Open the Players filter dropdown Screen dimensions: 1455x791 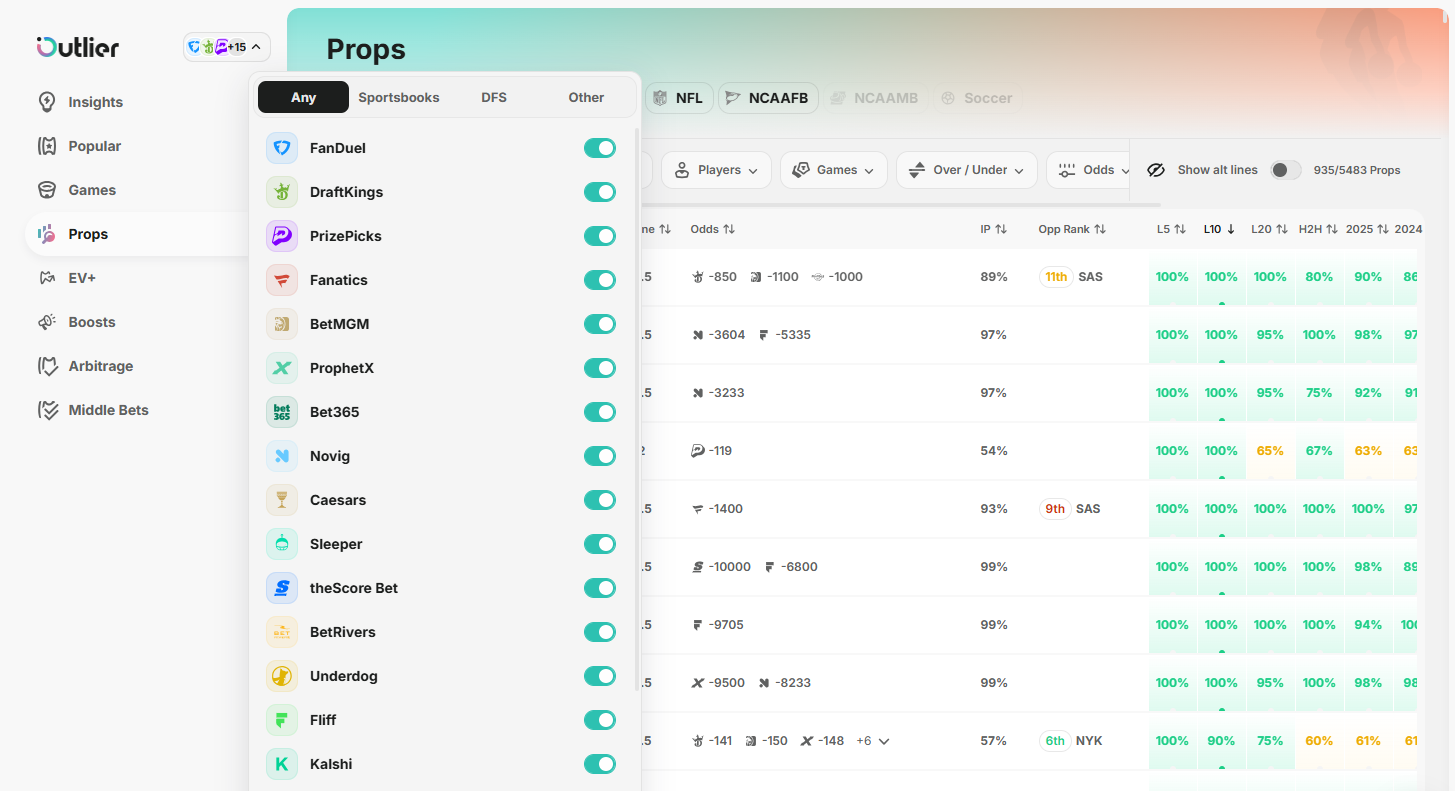click(x=716, y=170)
